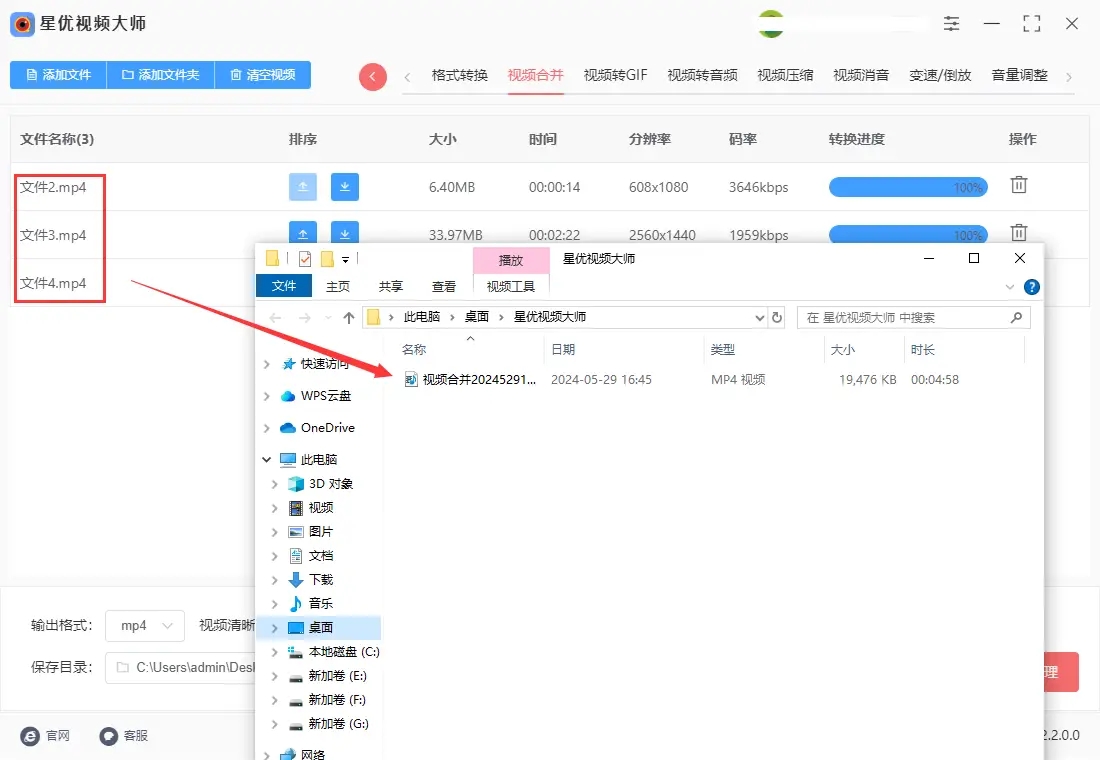This screenshot has height=760, width=1100.
Task: Delete 文件2.mp4 with its trash icon
Action: pos(1018,185)
